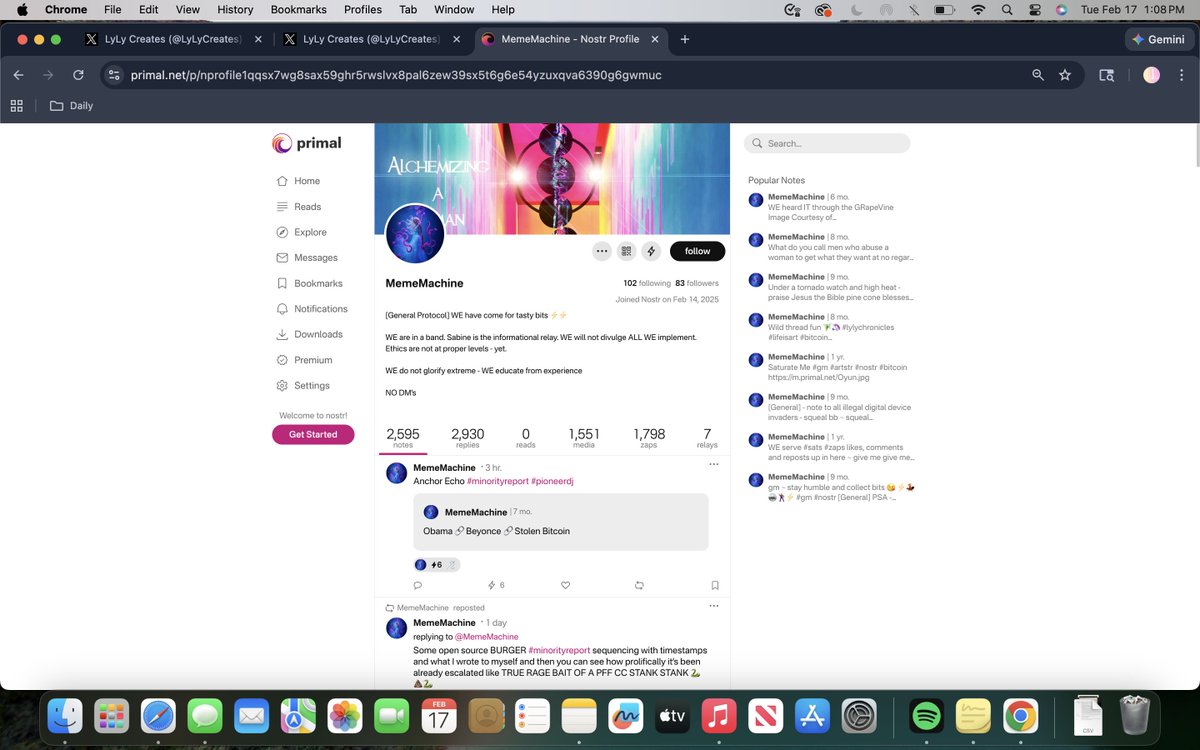This screenshot has width=1200, height=750.
Task: Open Reads in the sidebar
Action: [299, 207]
